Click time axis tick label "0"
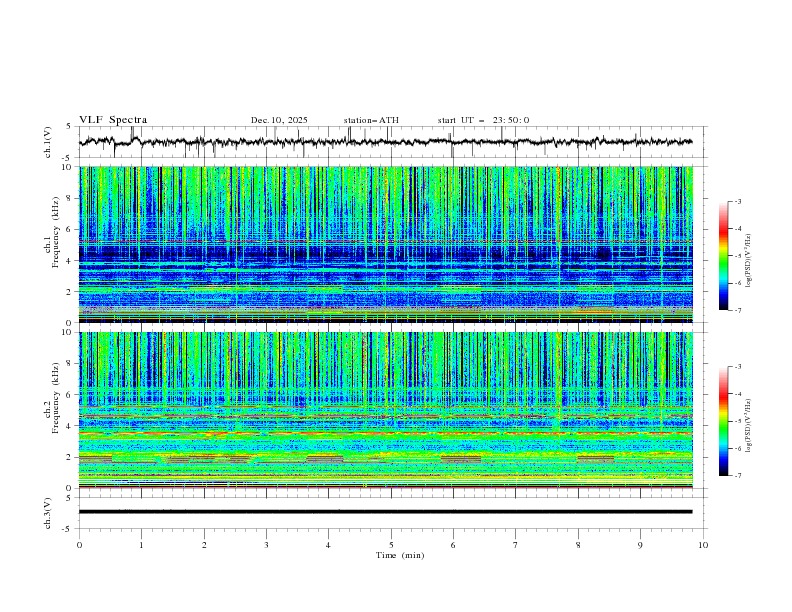Screen dimensions: 792x612 click(79, 545)
